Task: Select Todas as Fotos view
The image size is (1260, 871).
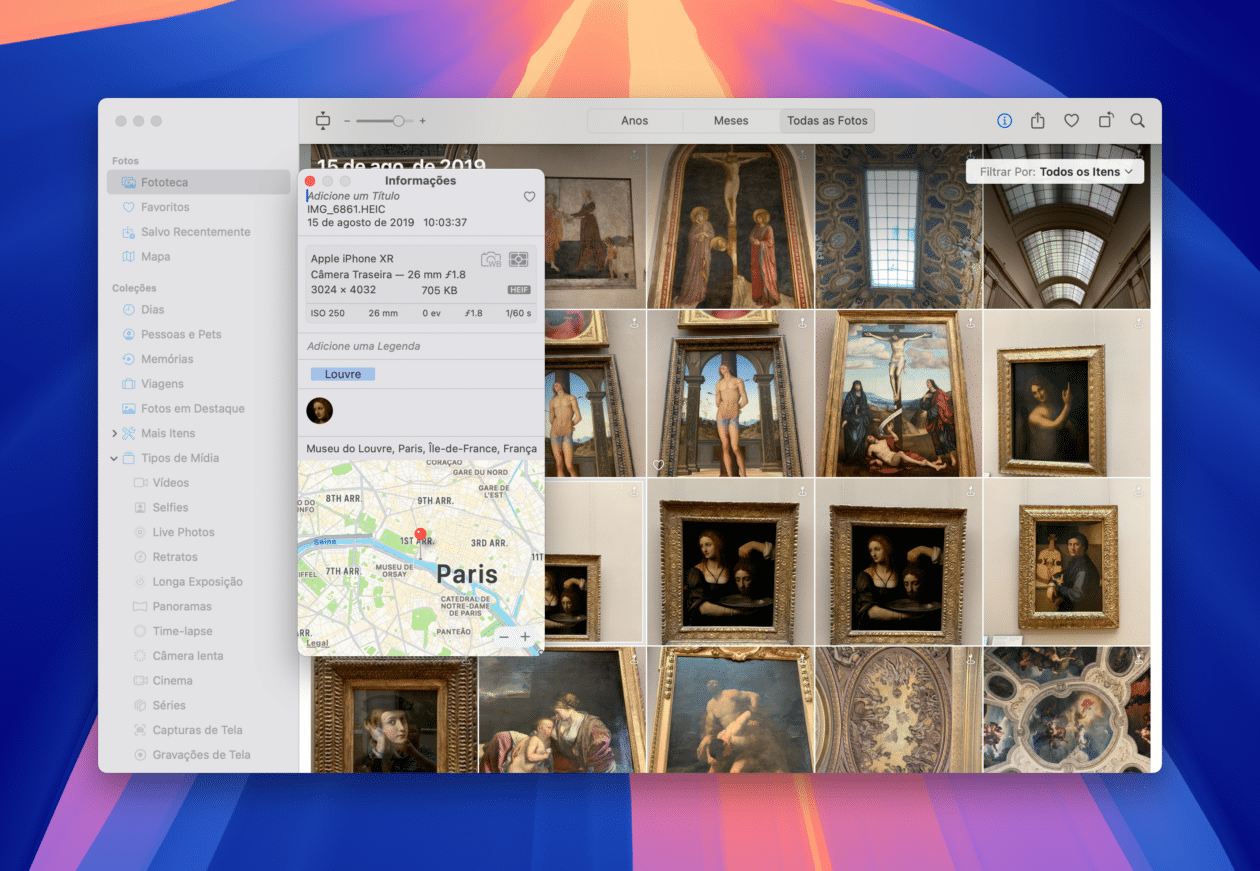Action: coord(827,121)
